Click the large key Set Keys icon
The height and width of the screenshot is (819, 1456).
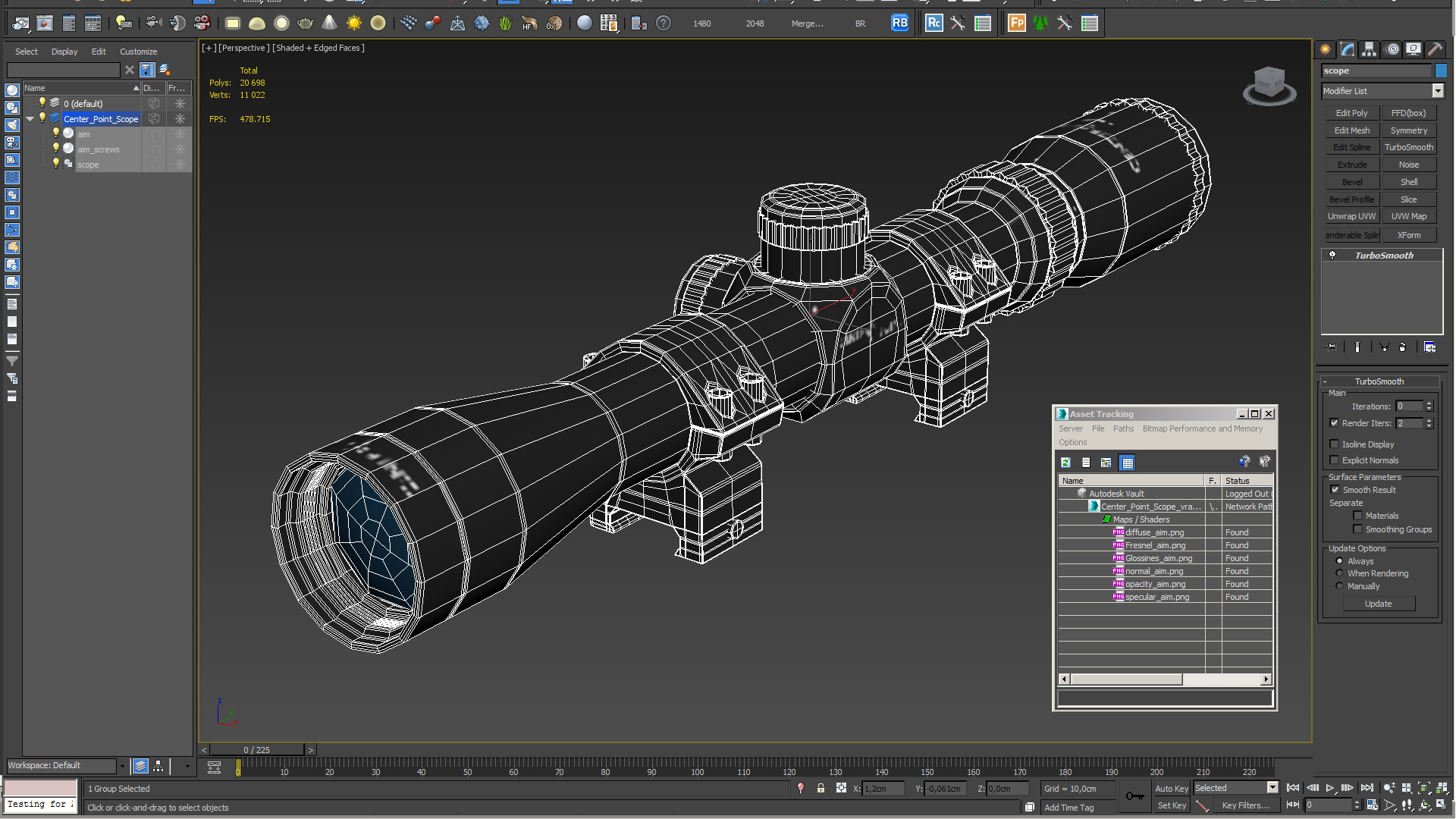click(1134, 795)
